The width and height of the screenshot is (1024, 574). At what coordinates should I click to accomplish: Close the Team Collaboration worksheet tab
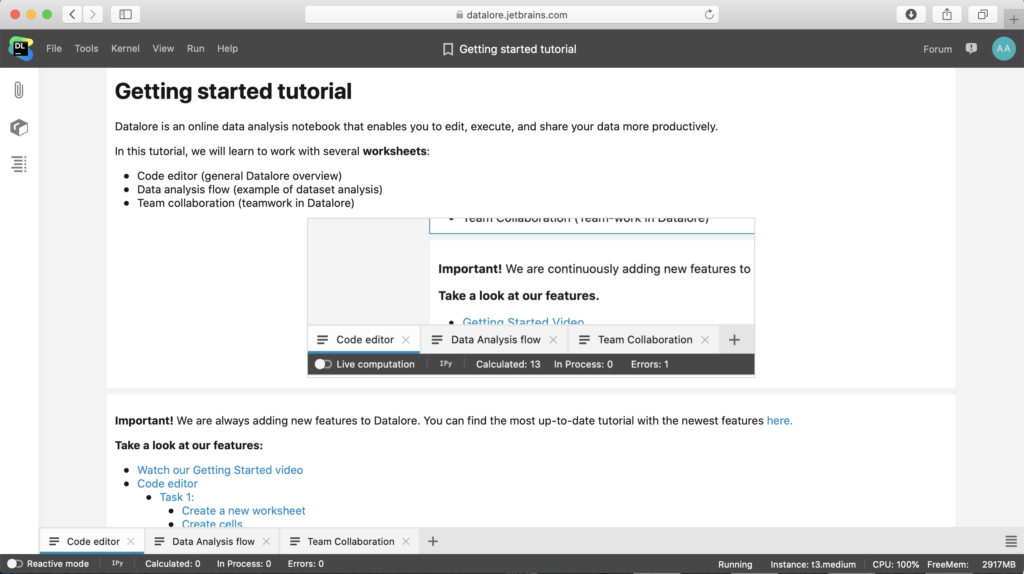coord(406,541)
